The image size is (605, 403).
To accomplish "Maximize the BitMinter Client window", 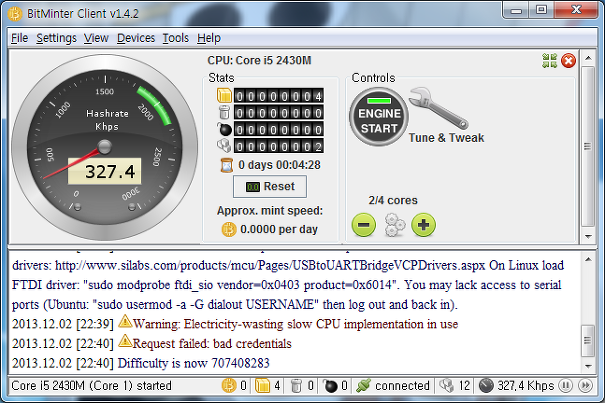I will (x=542, y=10).
